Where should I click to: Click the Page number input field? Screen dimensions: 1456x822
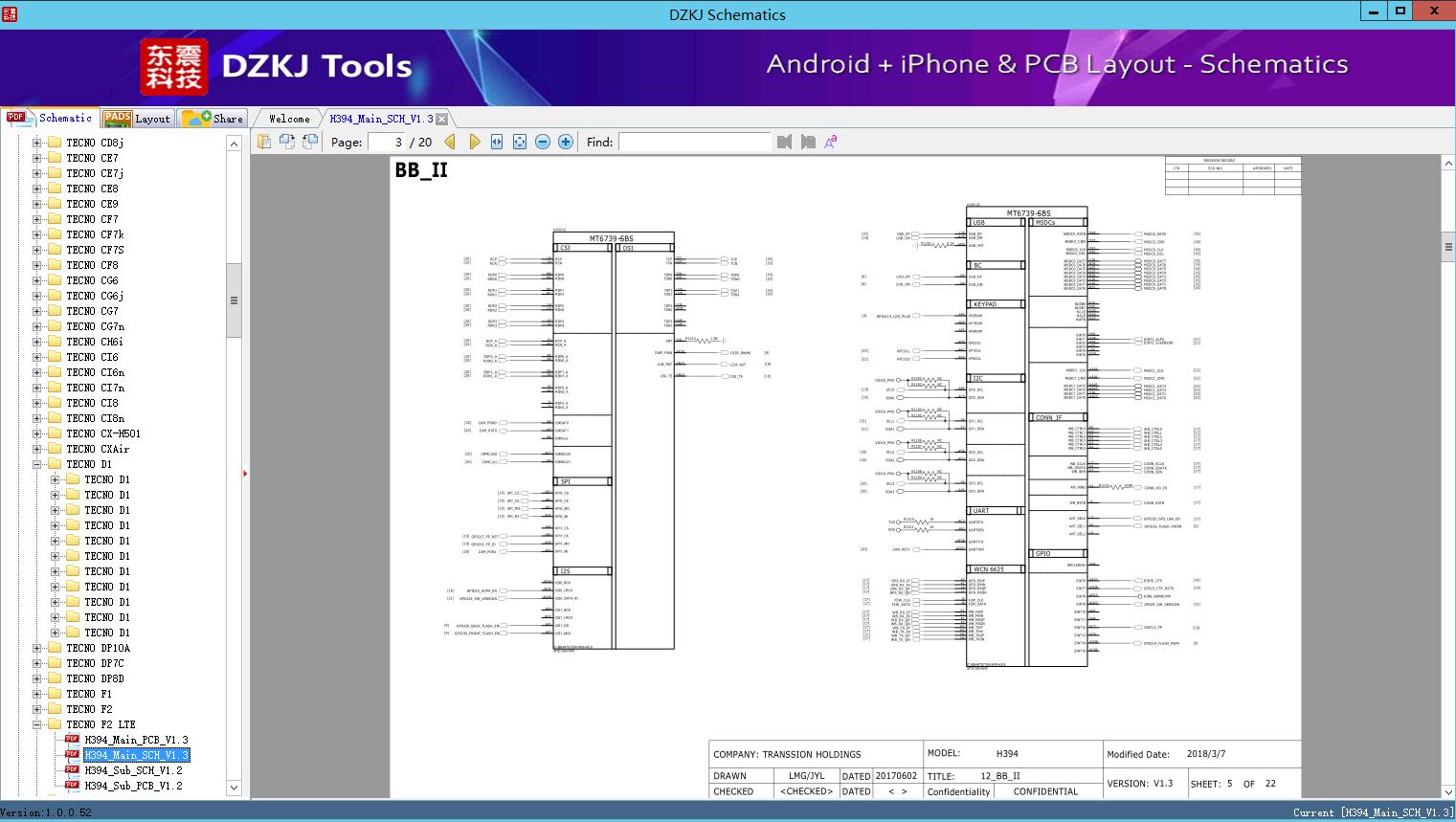(386, 142)
